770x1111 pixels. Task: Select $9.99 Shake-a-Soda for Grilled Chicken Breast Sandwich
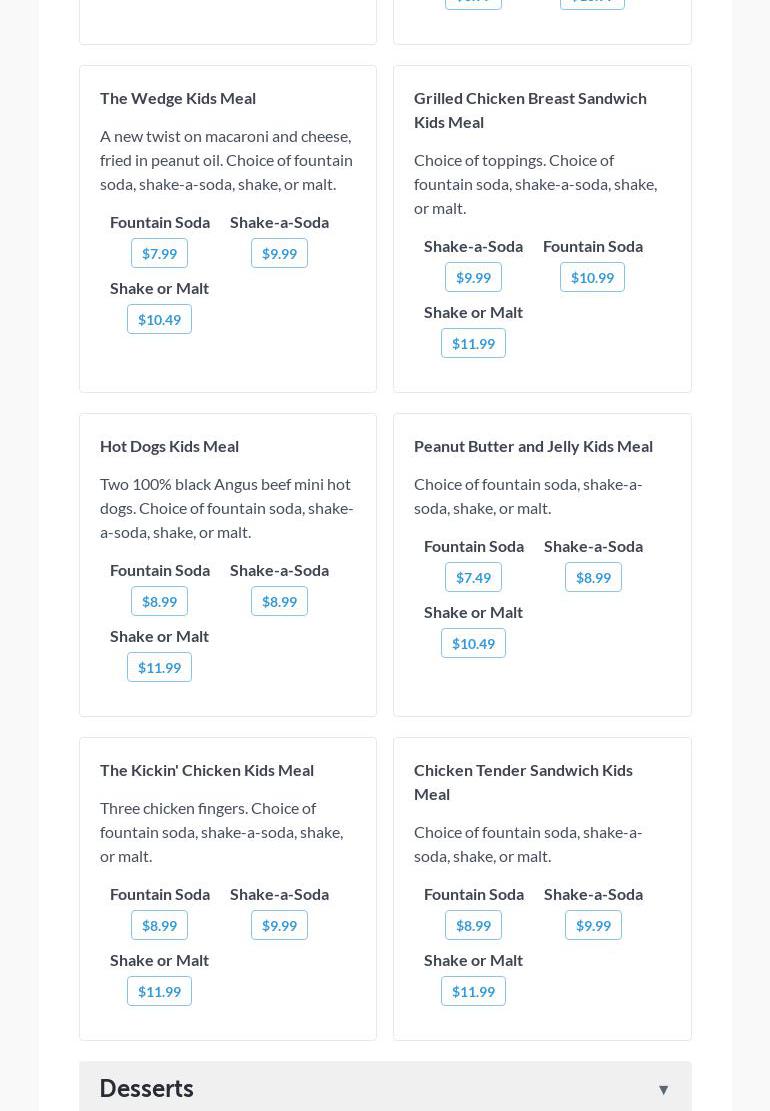(x=473, y=278)
